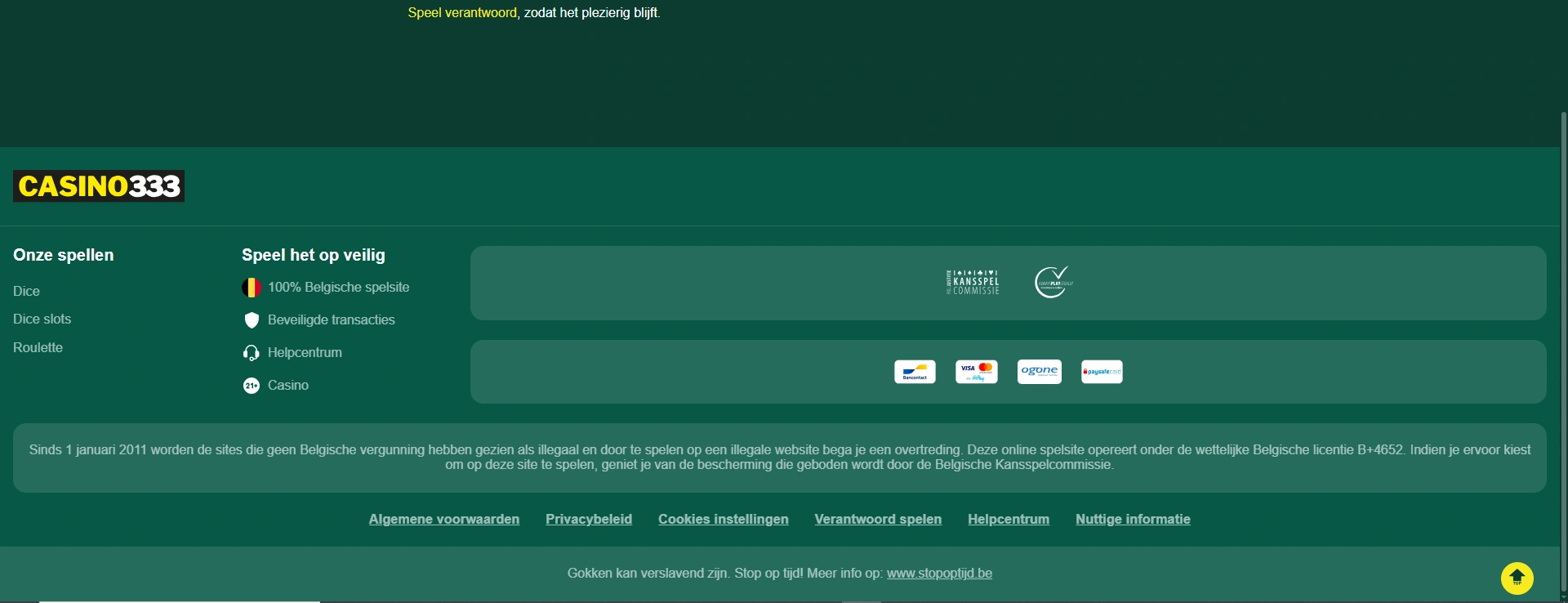This screenshot has height=603, width=1568.
Task: Click the paysafecard payment logo
Action: tap(1102, 372)
